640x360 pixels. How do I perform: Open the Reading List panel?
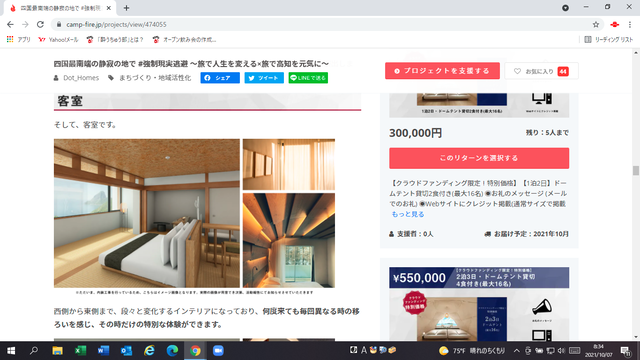pos(609,40)
